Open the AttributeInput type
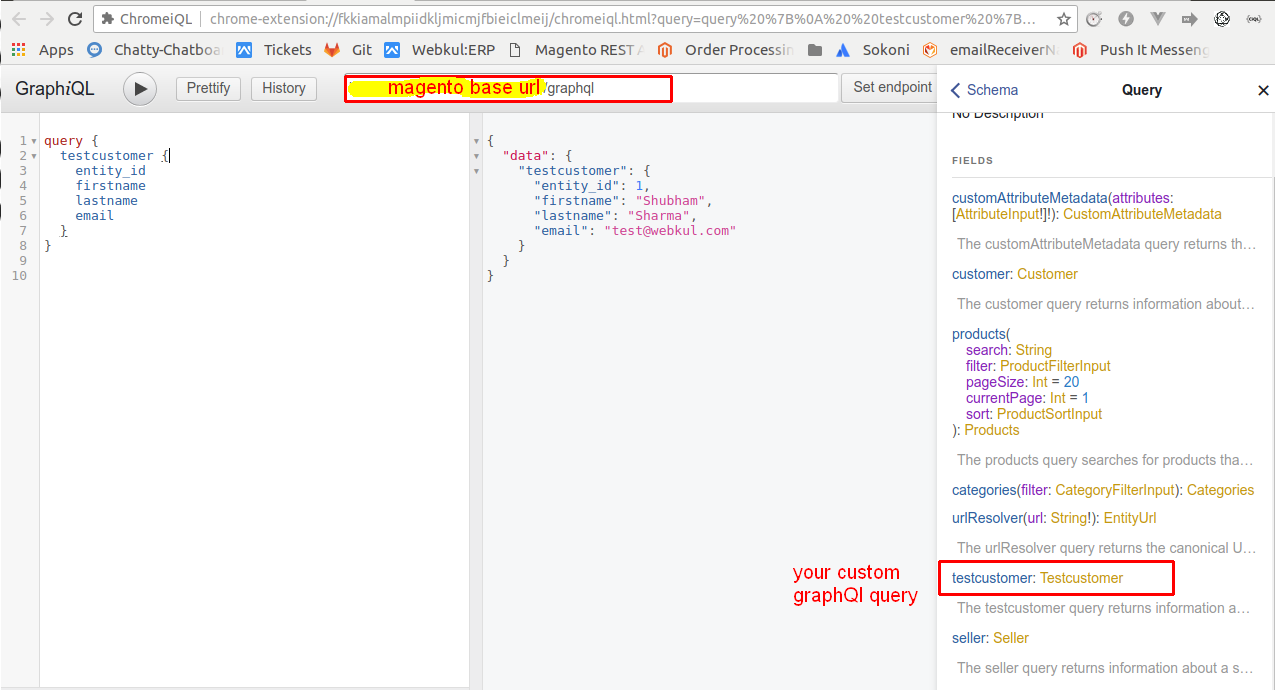1275x690 pixels. point(1000,214)
